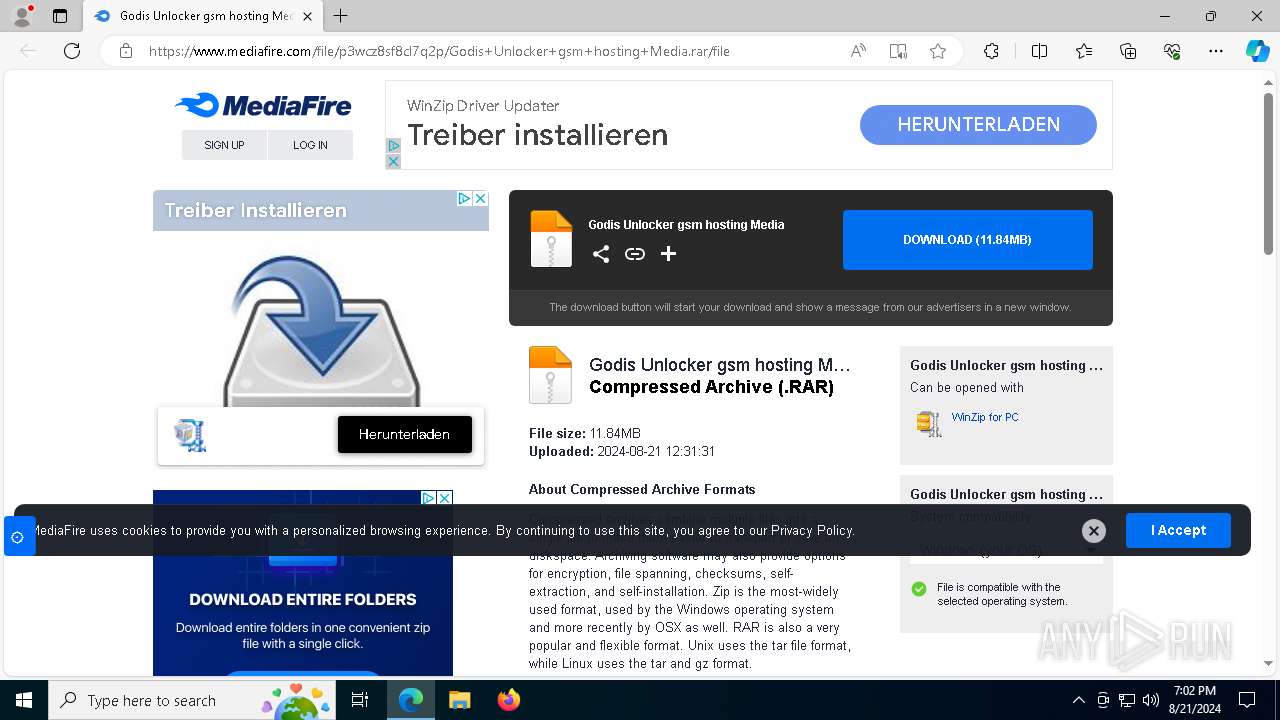Copy link with the chain icon
The image size is (1280, 720).
click(x=635, y=254)
